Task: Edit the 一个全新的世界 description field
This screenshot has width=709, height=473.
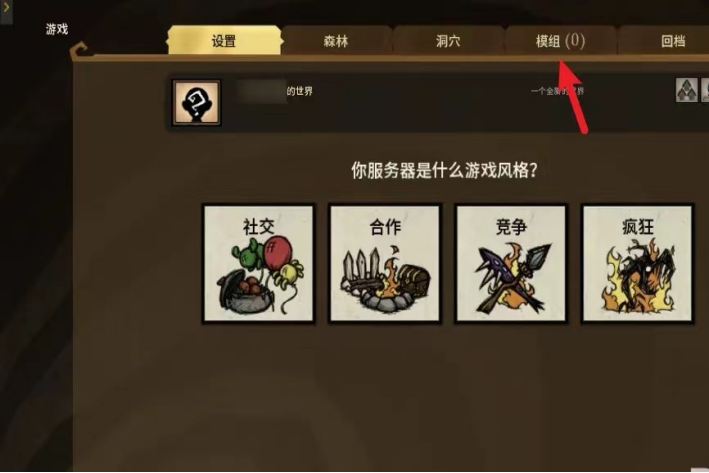Action: click(x=557, y=91)
